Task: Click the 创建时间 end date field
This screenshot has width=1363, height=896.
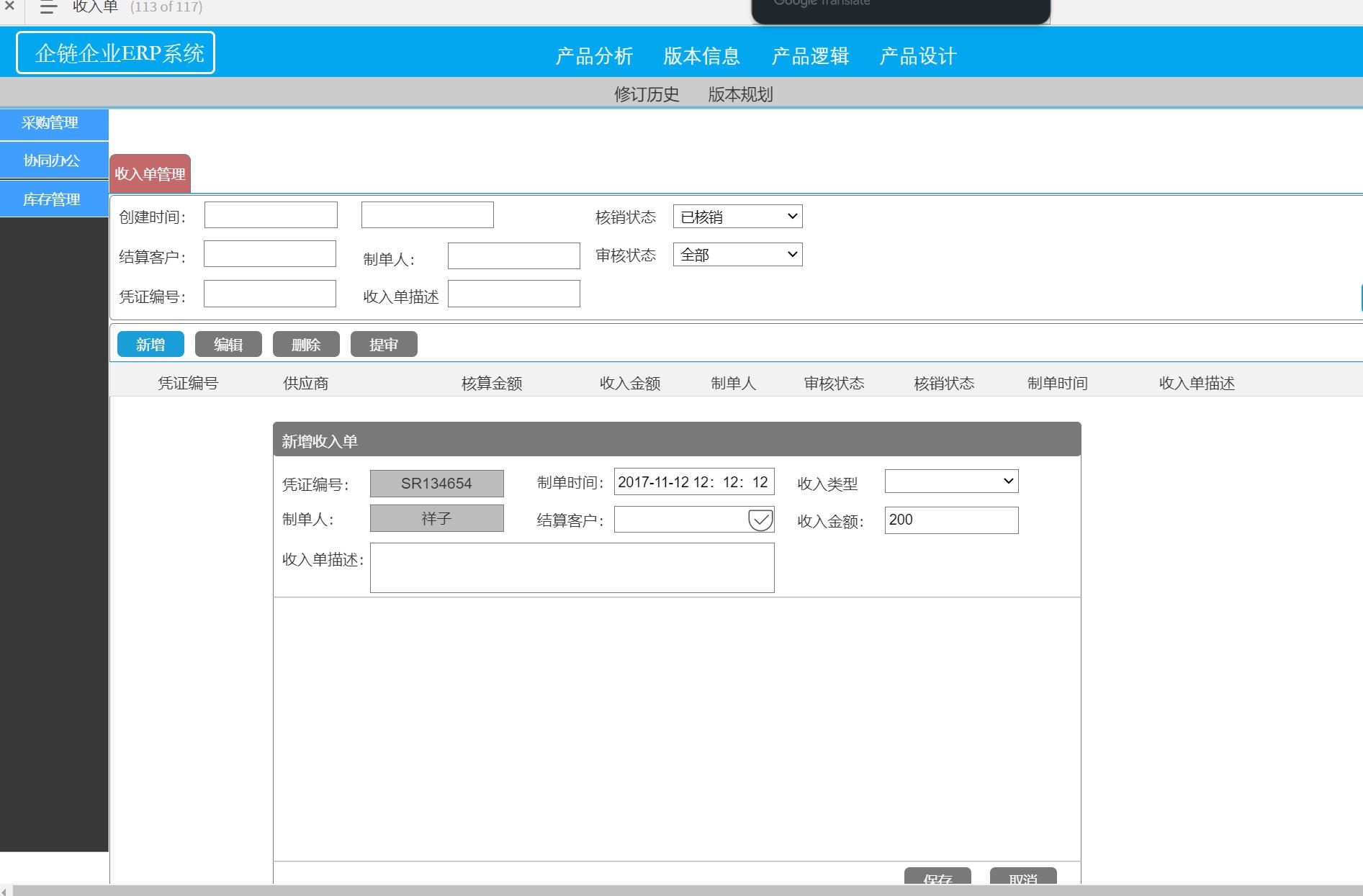Action: (428, 215)
